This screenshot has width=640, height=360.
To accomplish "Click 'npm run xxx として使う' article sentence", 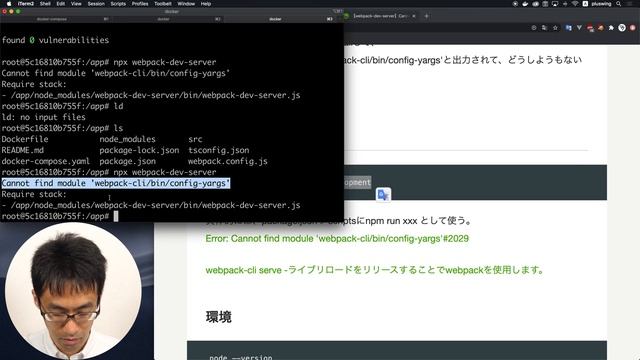I will tap(418, 221).
